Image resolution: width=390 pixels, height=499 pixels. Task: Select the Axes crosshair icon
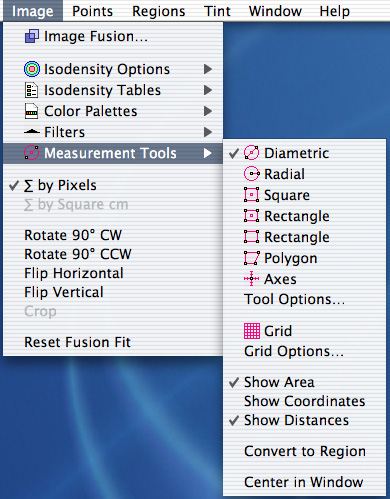[251, 278]
